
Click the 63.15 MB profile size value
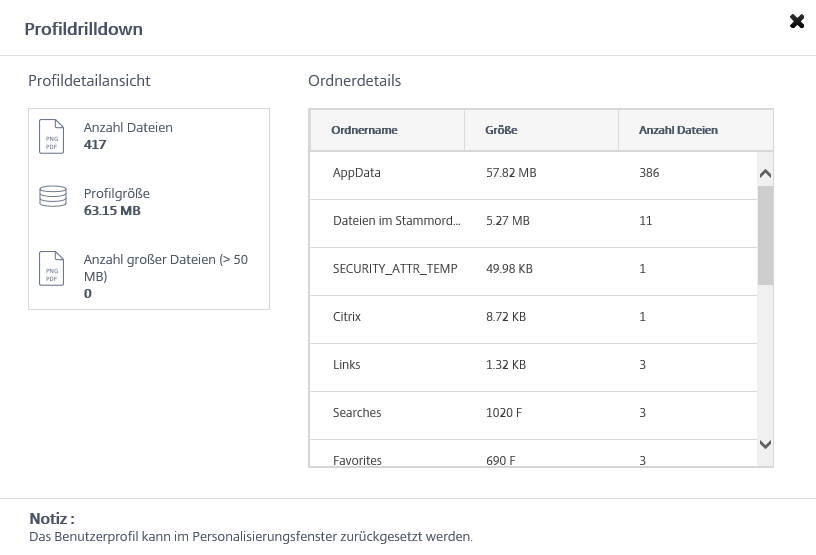(112, 211)
